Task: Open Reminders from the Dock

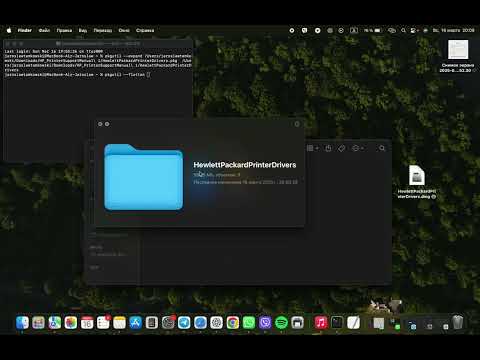Action: coord(103,323)
